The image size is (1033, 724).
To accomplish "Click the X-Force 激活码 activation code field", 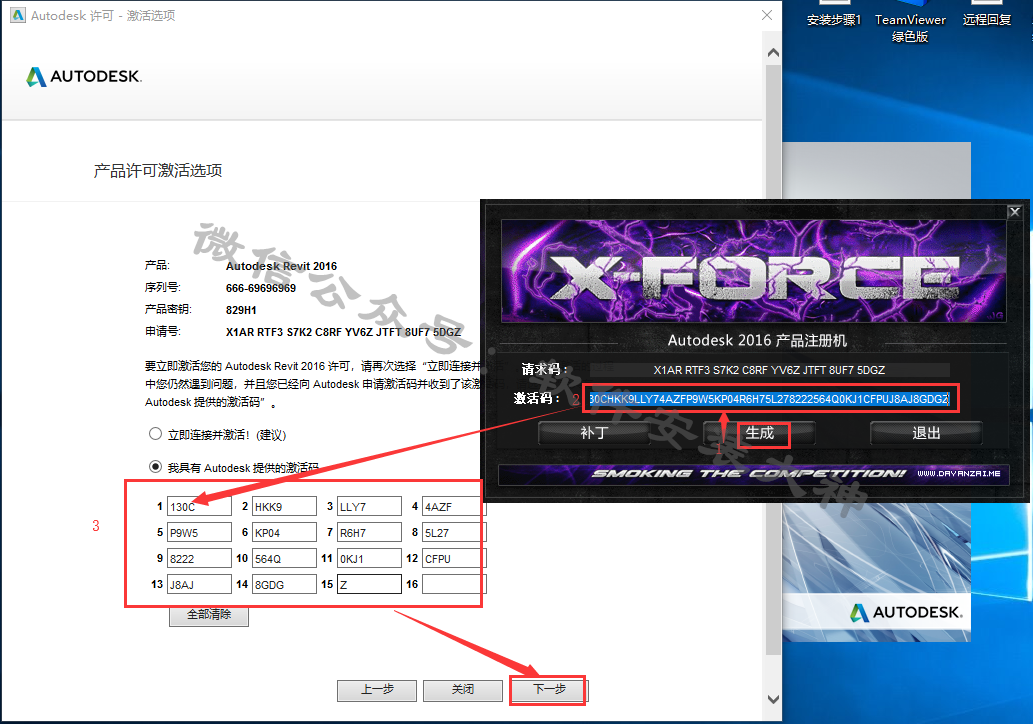I will (769, 399).
